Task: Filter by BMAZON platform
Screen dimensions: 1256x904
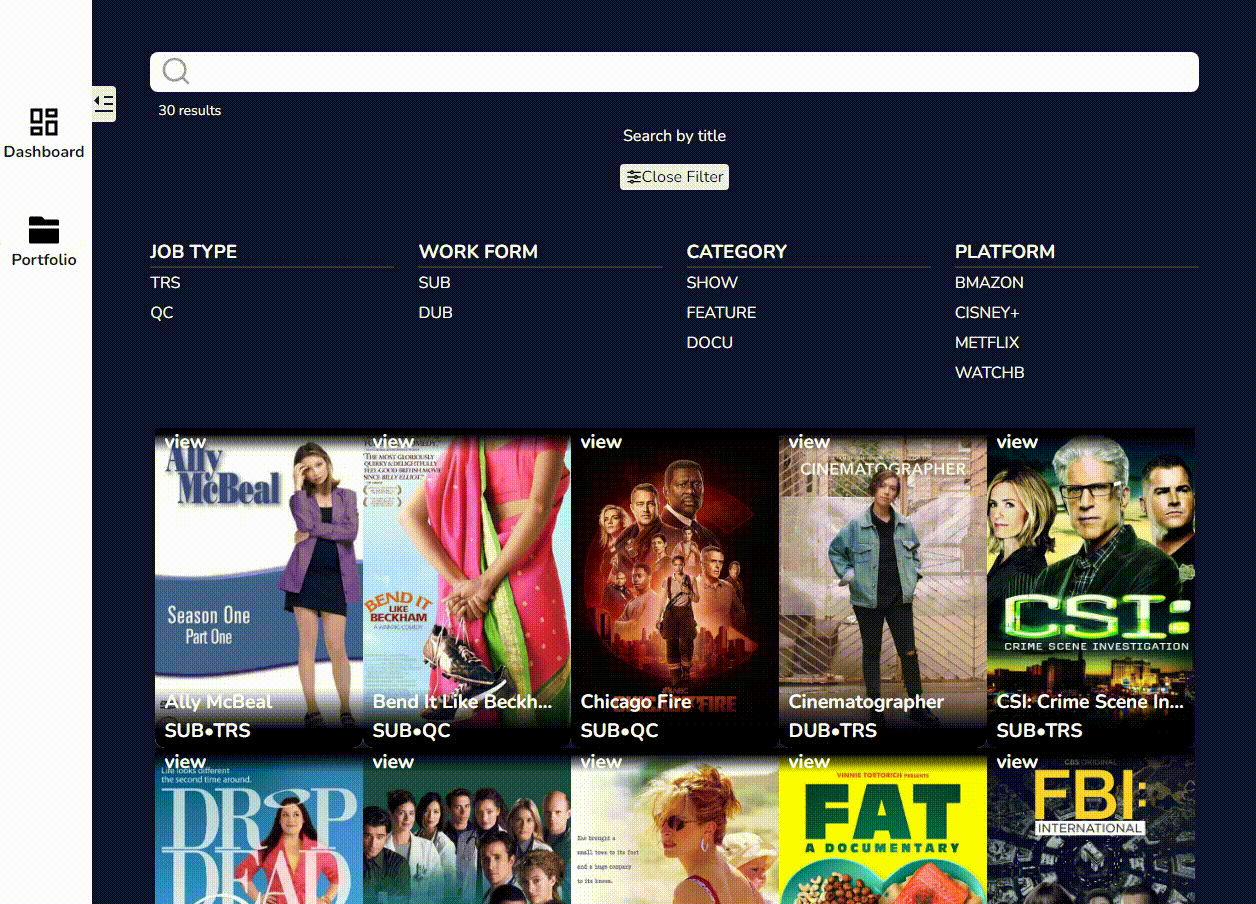Action: 989,283
